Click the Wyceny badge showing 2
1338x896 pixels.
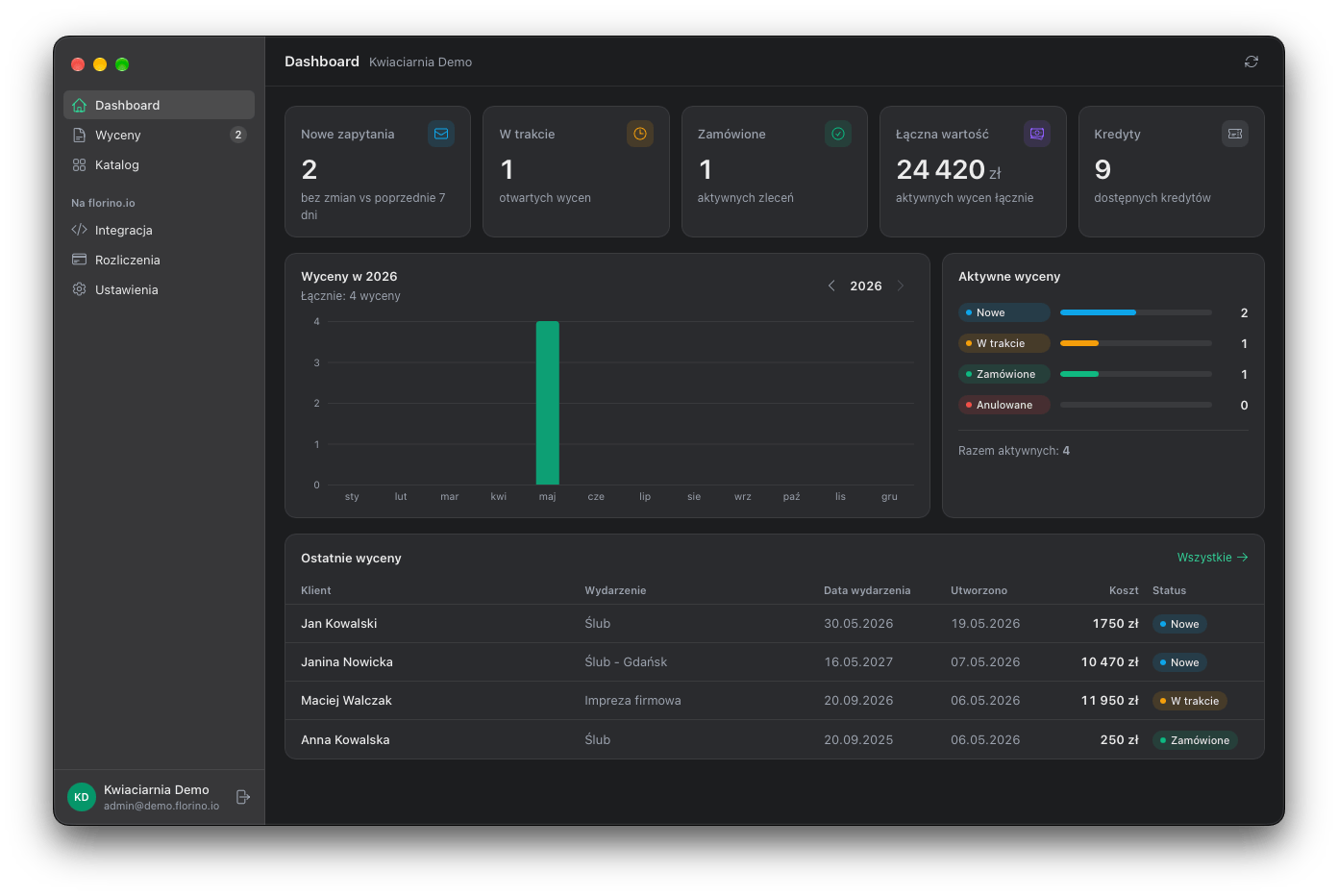238,135
